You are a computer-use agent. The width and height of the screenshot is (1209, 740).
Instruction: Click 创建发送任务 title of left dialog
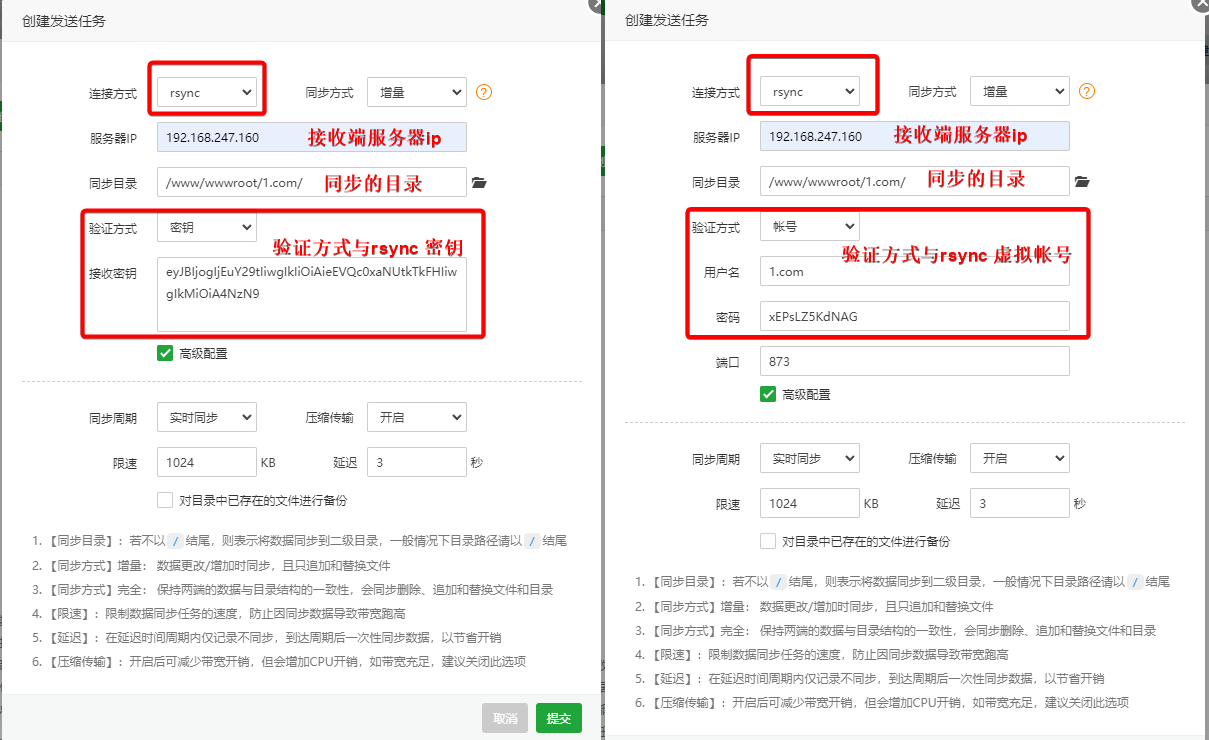[x=64, y=20]
